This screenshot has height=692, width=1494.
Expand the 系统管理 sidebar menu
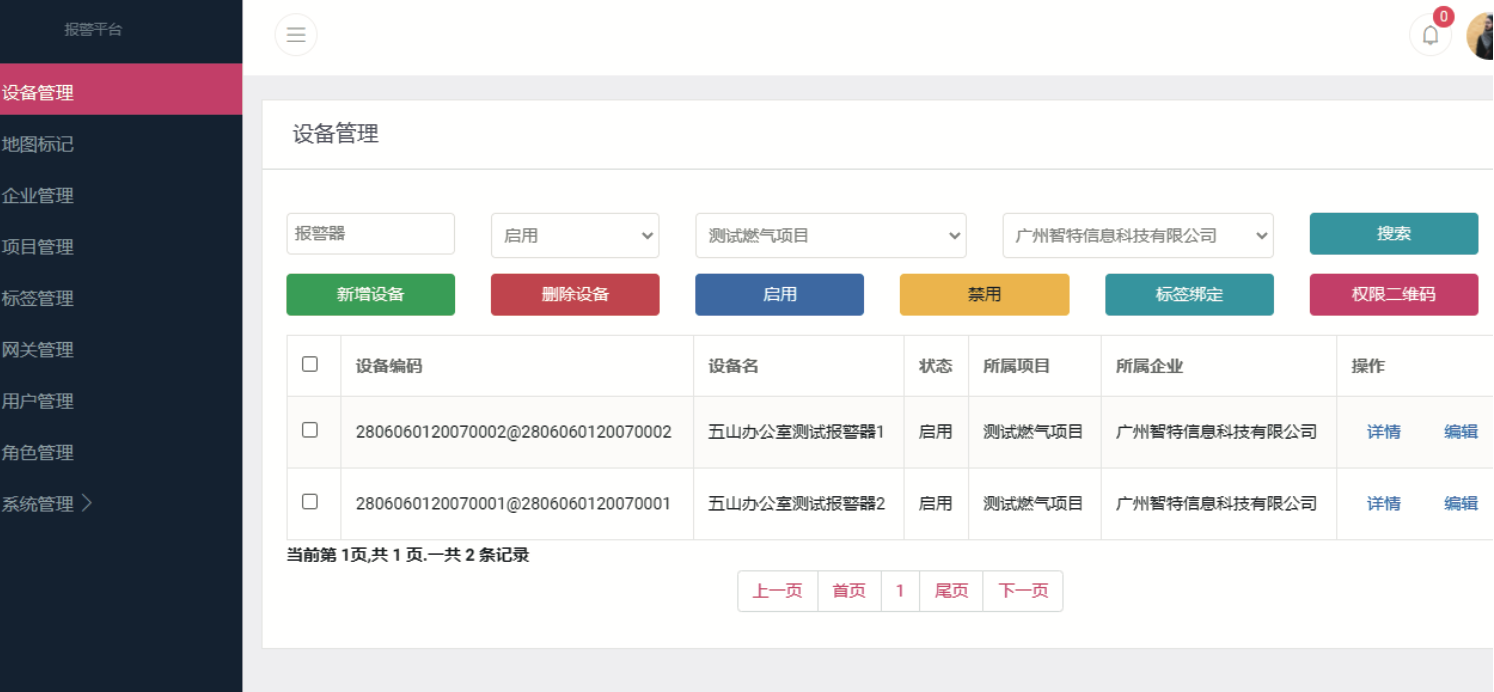[x=47, y=504]
